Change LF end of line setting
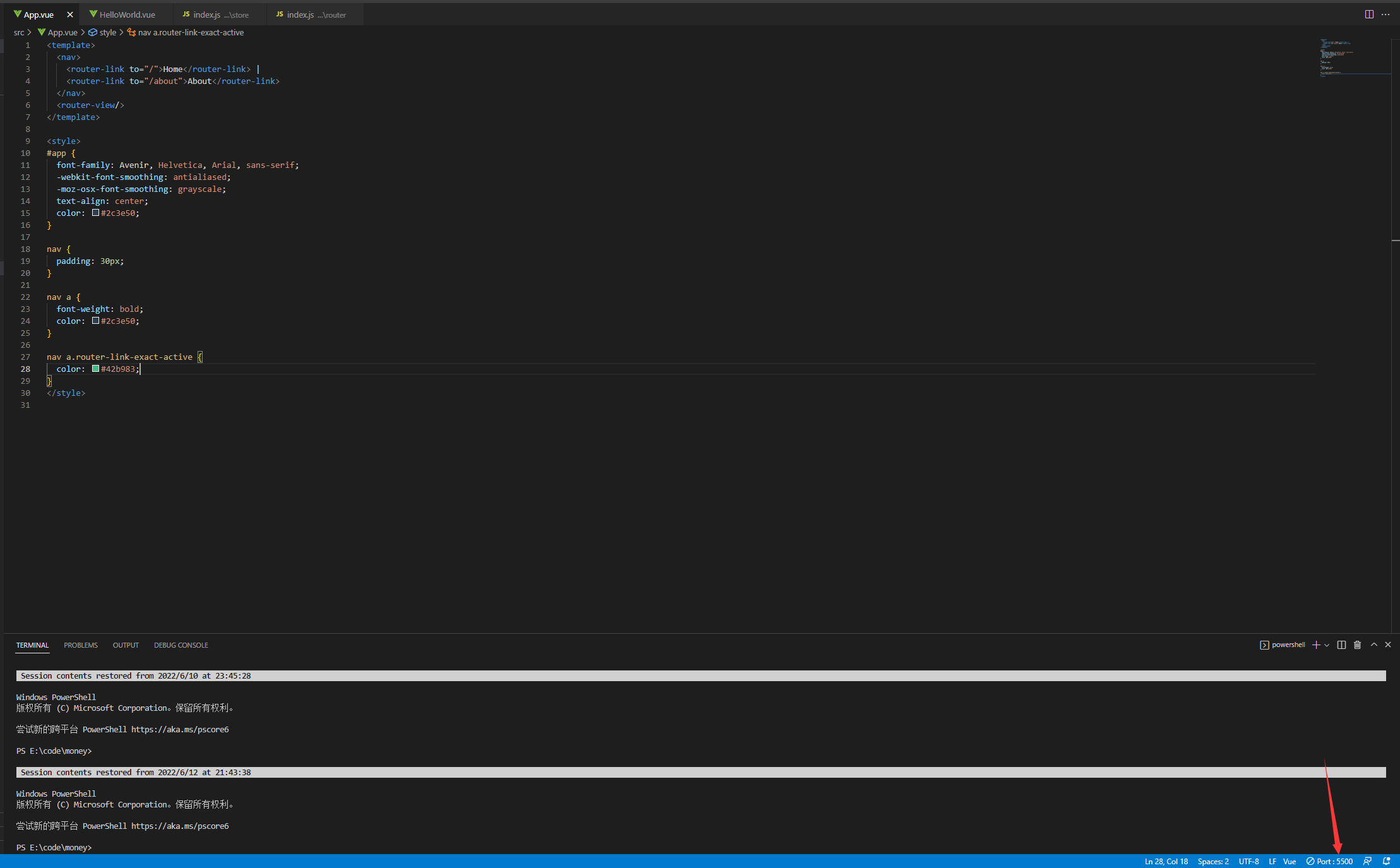Viewport: 1400px width, 868px height. coord(1272,861)
